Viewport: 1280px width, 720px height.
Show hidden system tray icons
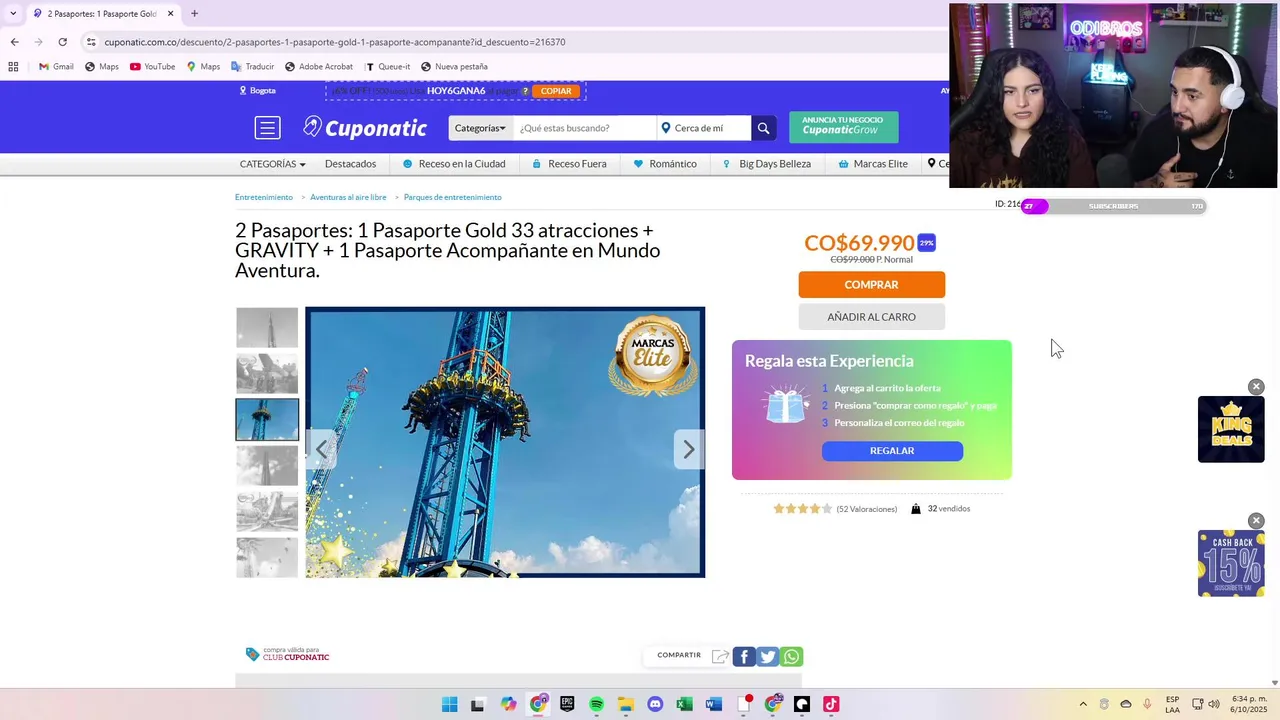(x=1082, y=704)
